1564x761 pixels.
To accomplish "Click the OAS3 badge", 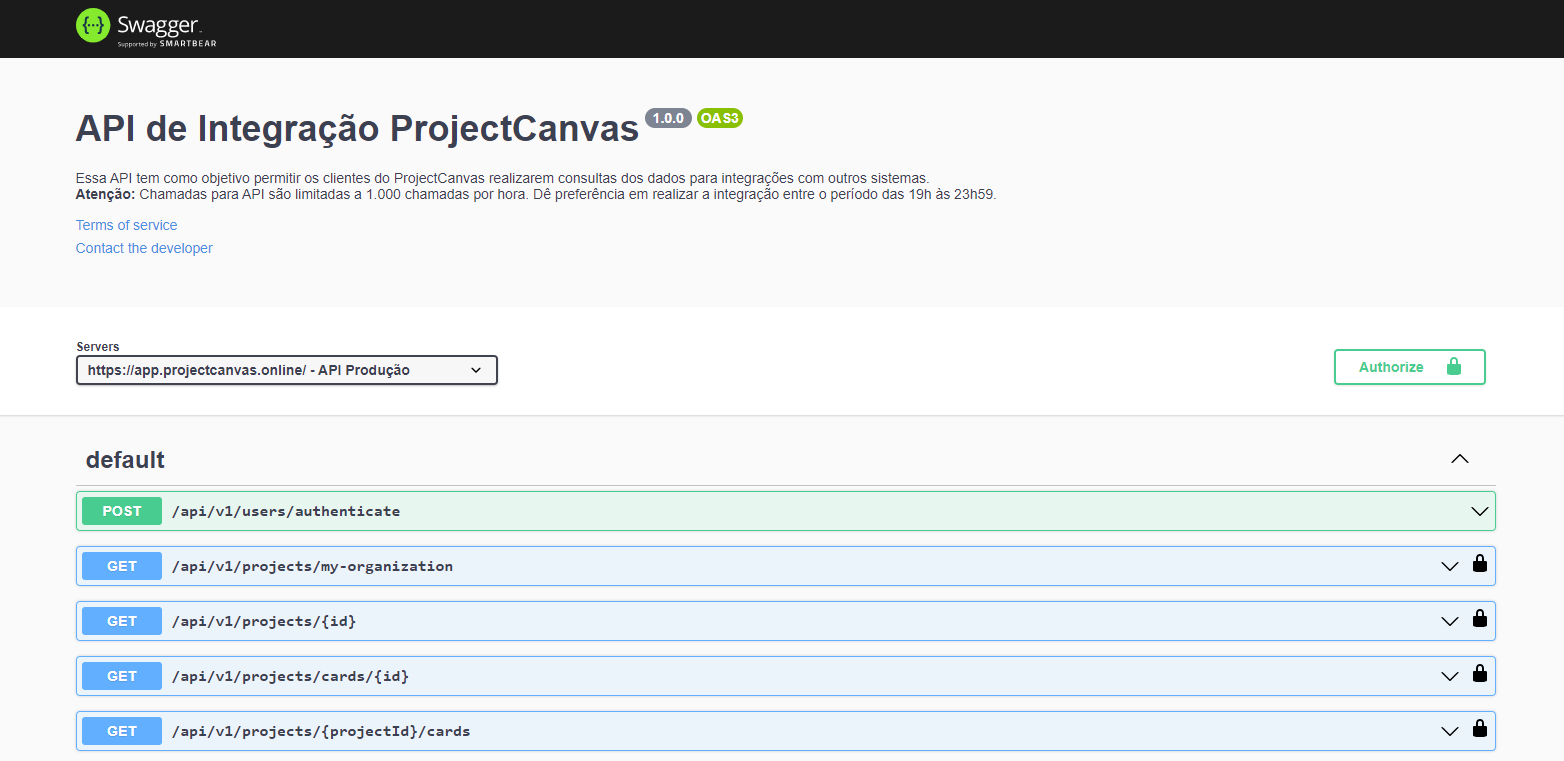I will click(720, 118).
